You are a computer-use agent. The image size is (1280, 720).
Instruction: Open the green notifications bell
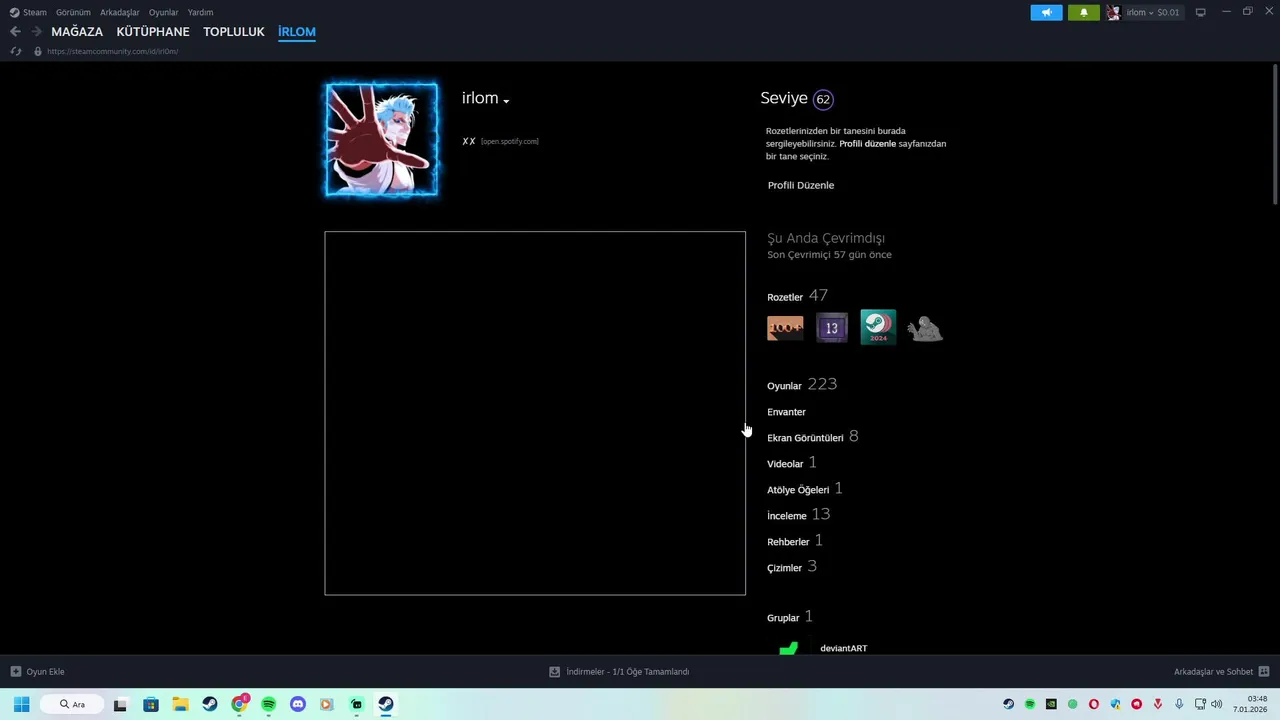click(x=1083, y=12)
